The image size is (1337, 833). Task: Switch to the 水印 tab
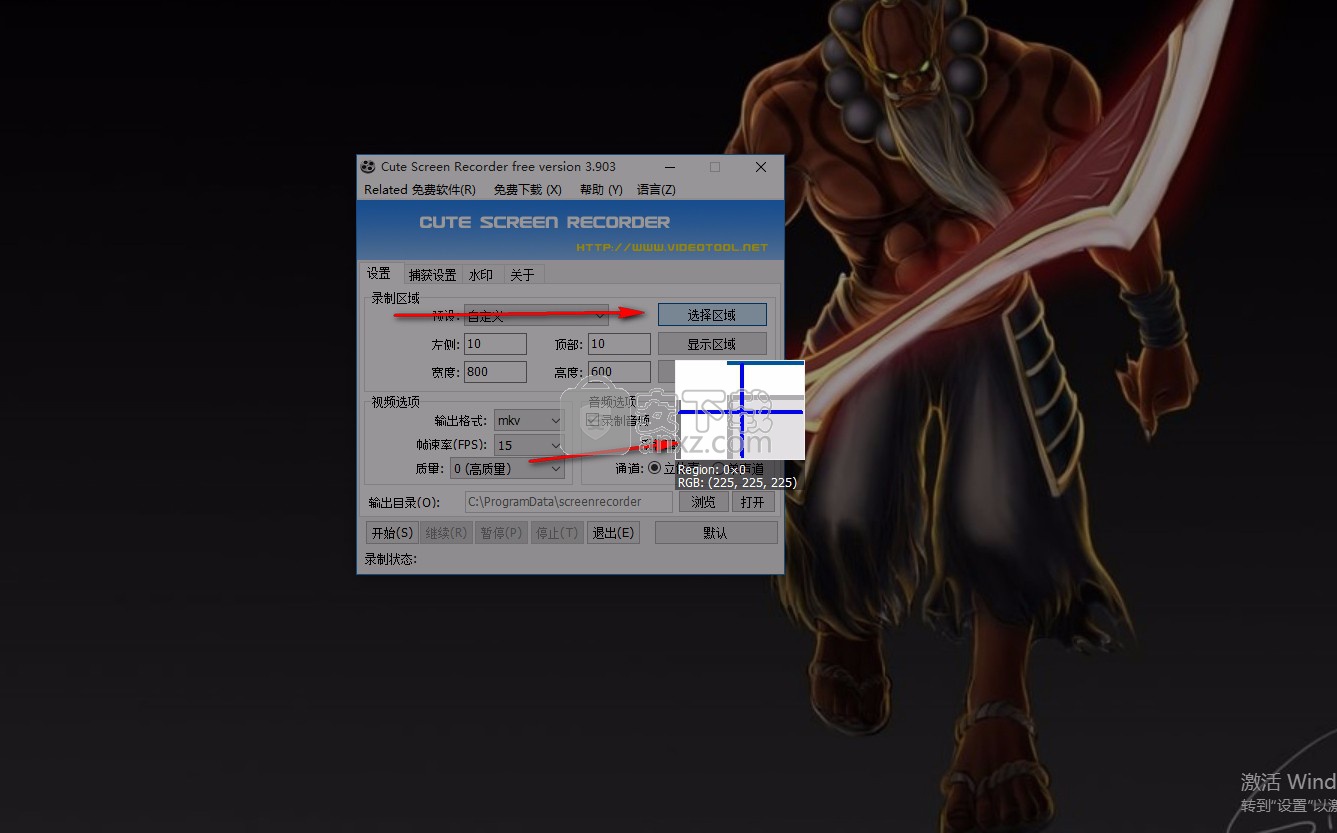click(x=481, y=275)
